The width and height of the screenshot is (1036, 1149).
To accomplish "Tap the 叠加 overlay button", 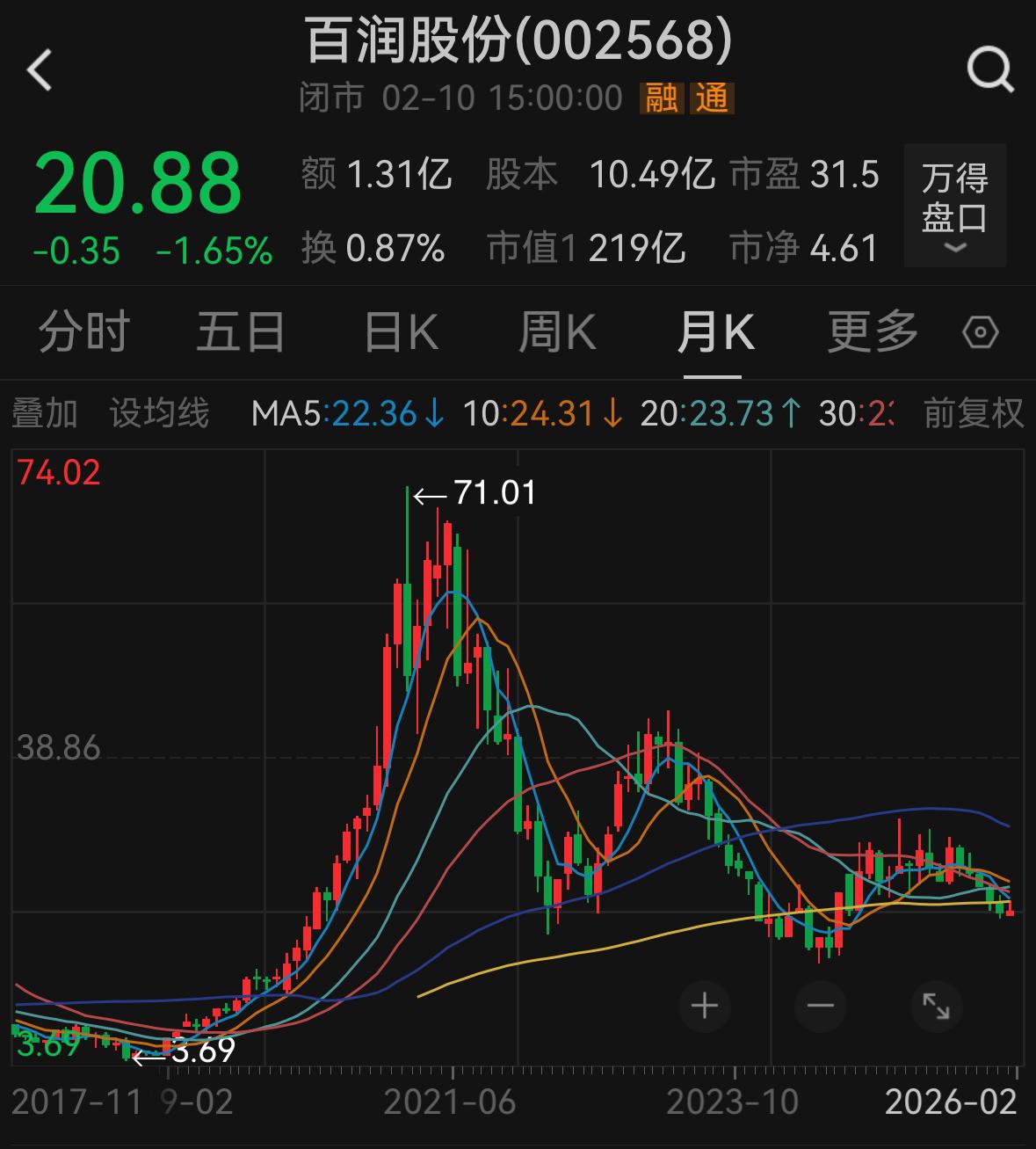I will pos(45,413).
